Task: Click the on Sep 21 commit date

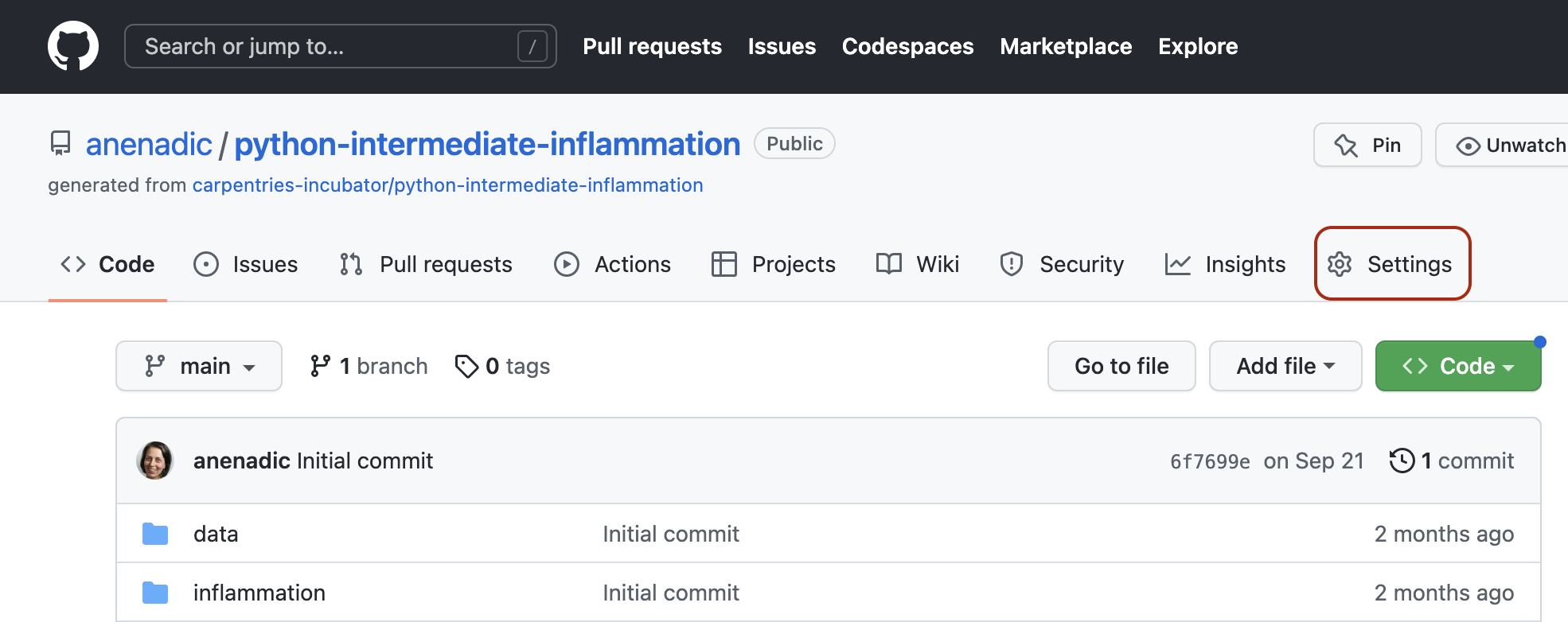Action: point(1314,461)
